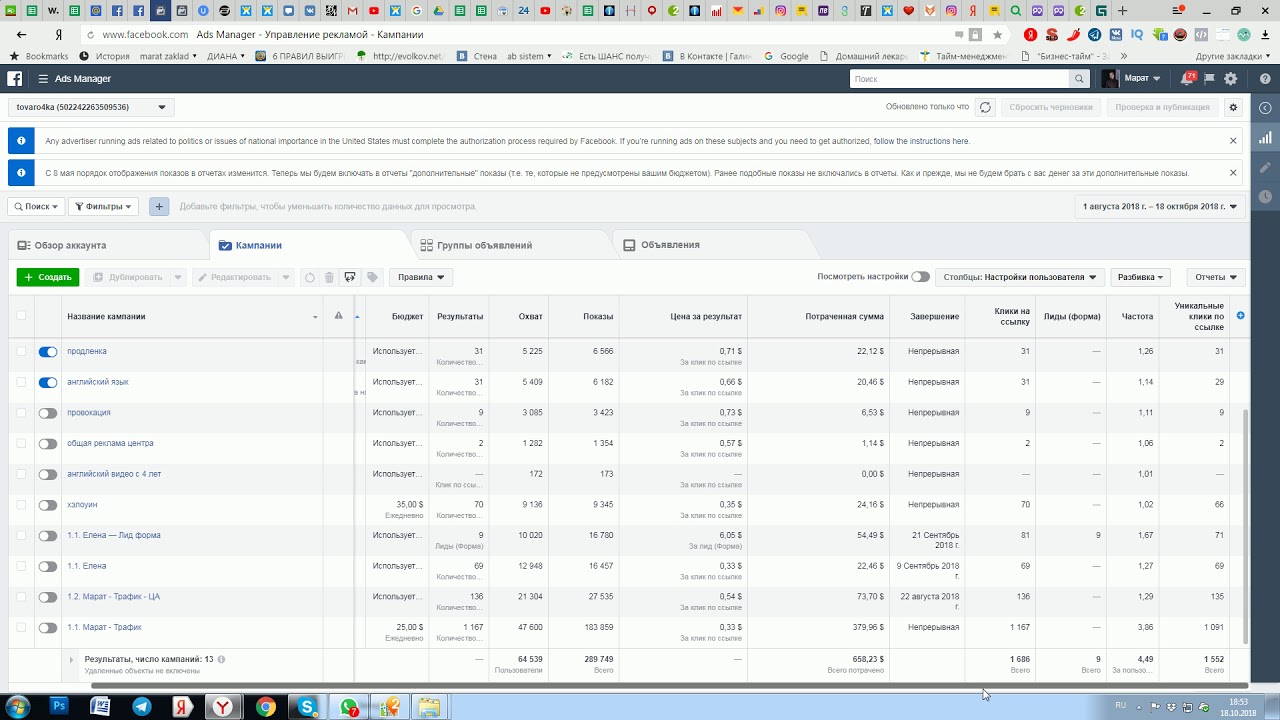Viewport: 1280px width, 720px height.
Task: Open the charts panel in right sidebar
Action: (x=1265, y=138)
